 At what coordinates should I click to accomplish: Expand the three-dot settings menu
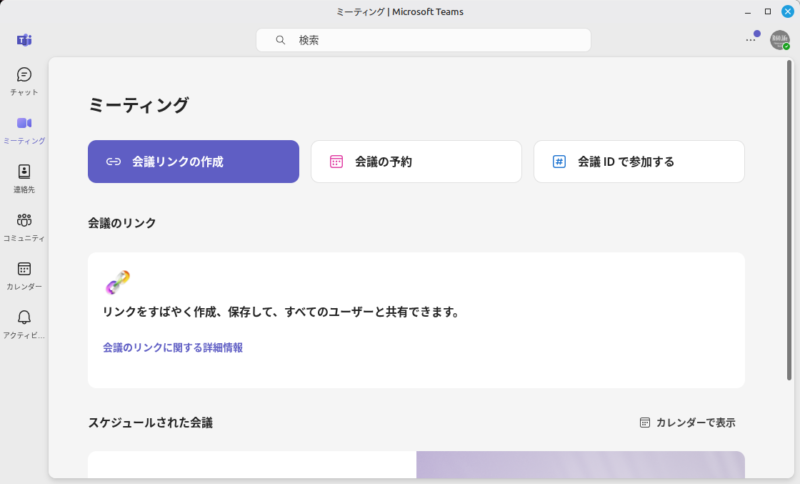(751, 40)
